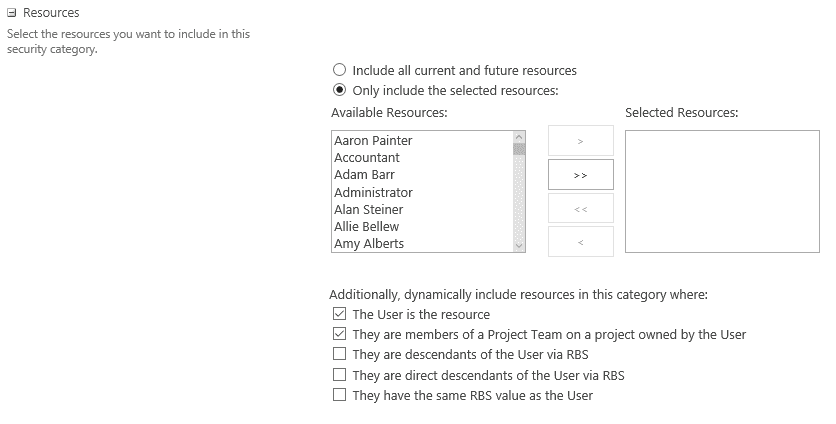This screenshot has width=836, height=424.
Task: Enable They have the same RBS value
Action: click(339, 395)
